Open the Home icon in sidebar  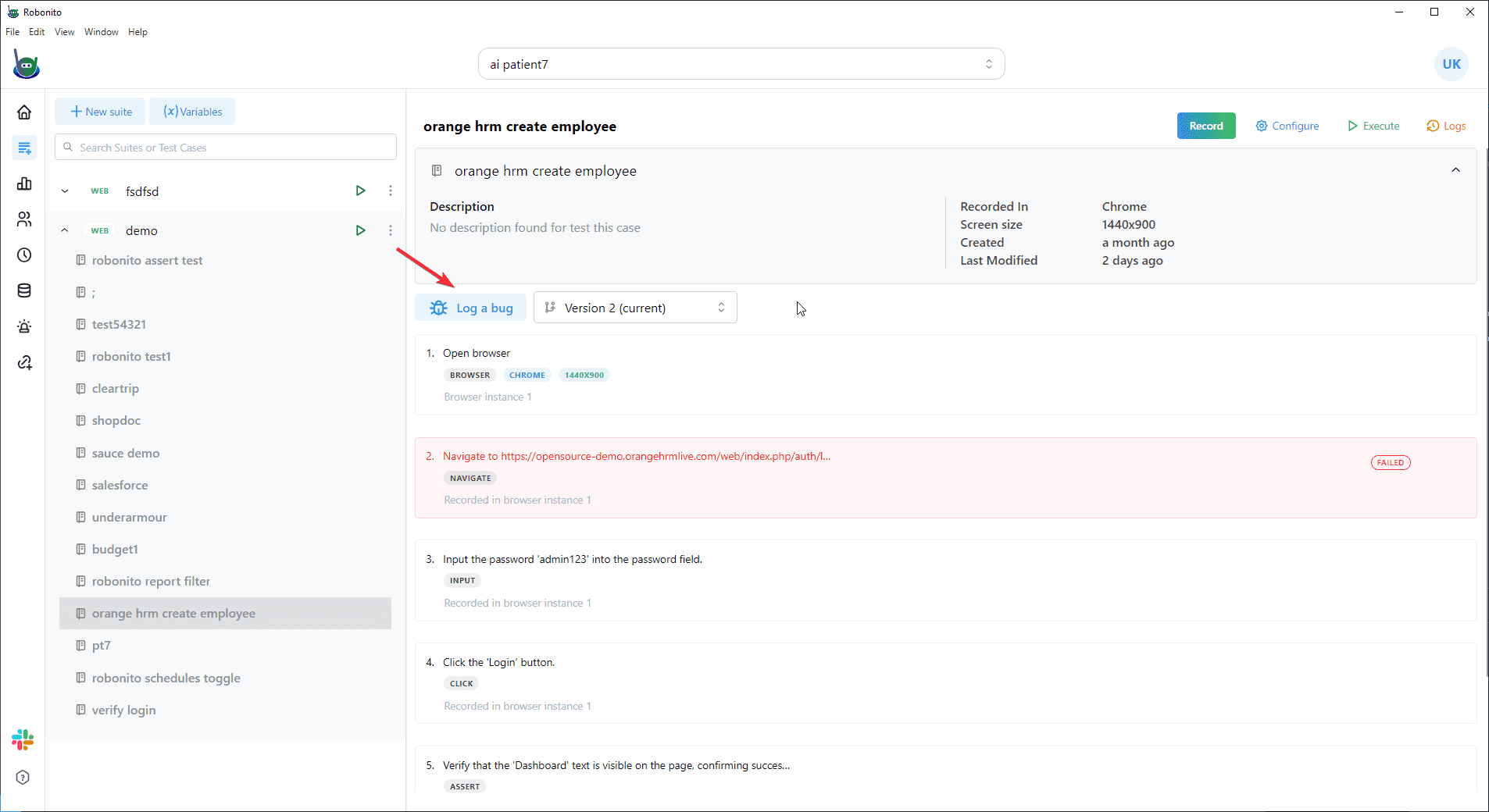(24, 112)
